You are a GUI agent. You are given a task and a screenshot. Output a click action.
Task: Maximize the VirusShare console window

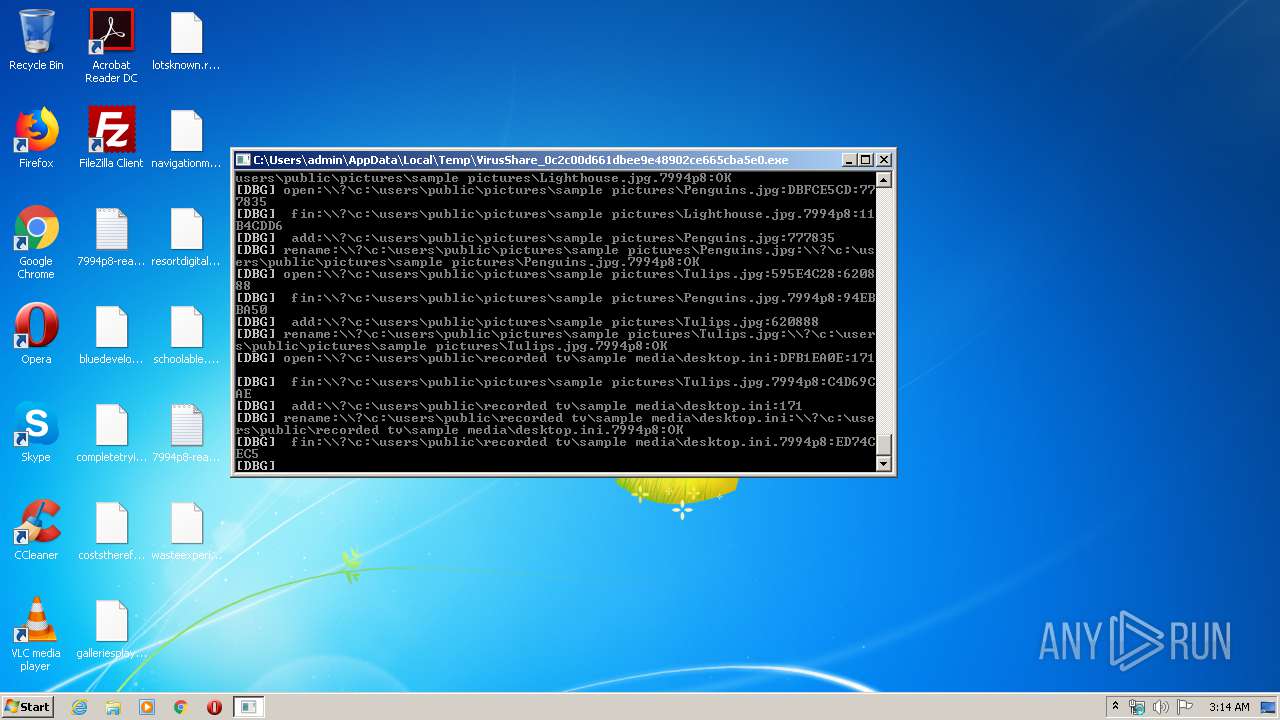tap(866, 160)
